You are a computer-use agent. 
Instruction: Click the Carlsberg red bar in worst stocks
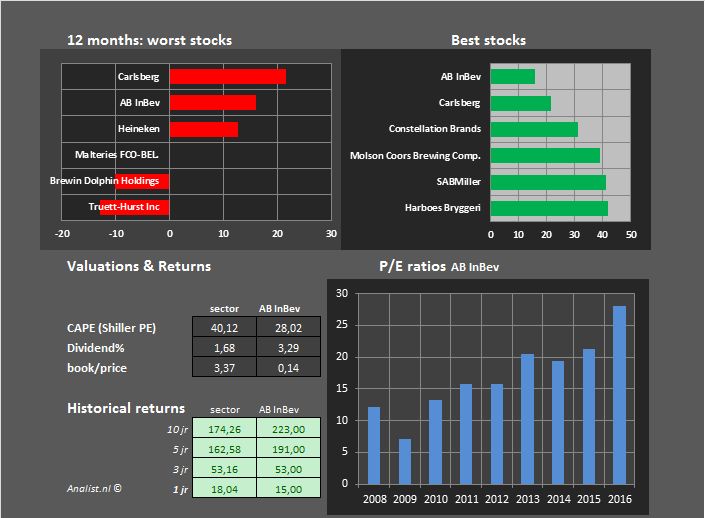pyautogui.click(x=228, y=76)
